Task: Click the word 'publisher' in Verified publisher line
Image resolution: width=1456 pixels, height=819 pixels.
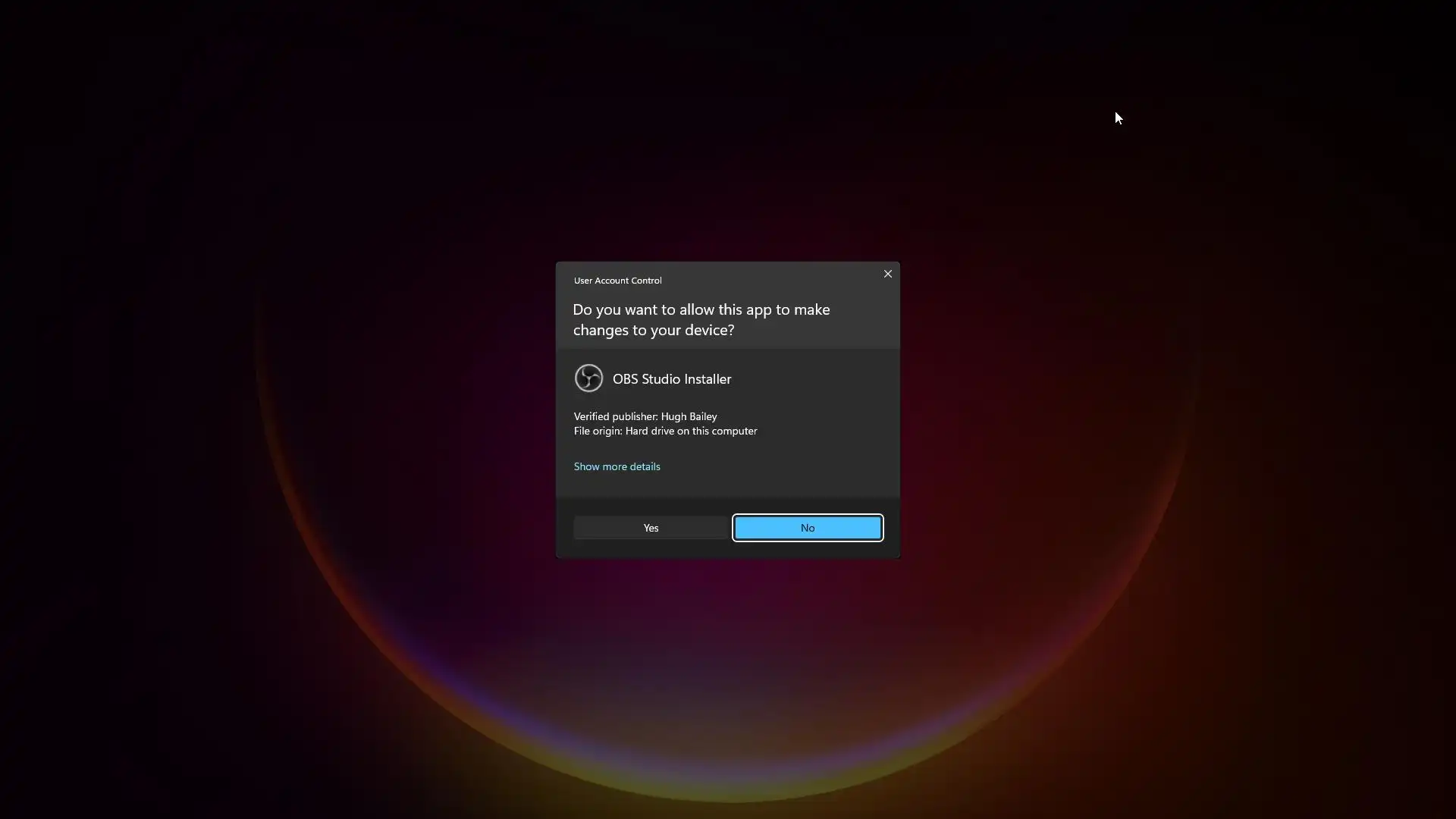Action: [635, 416]
